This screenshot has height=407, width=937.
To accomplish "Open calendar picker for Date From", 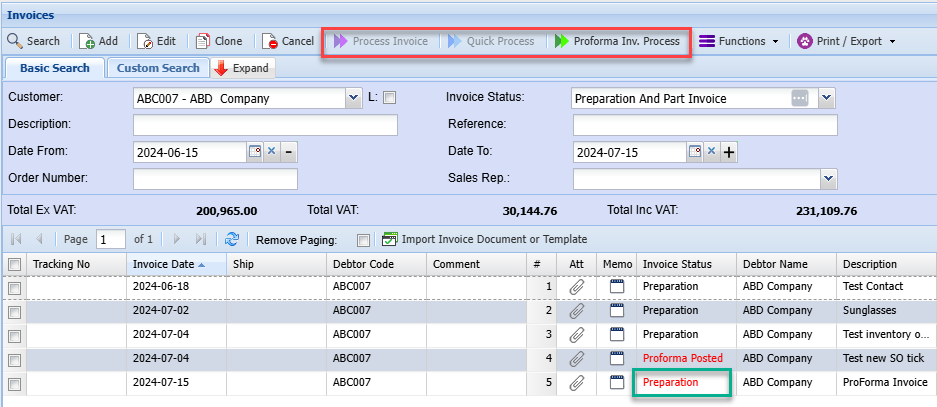I will pyautogui.click(x=255, y=152).
